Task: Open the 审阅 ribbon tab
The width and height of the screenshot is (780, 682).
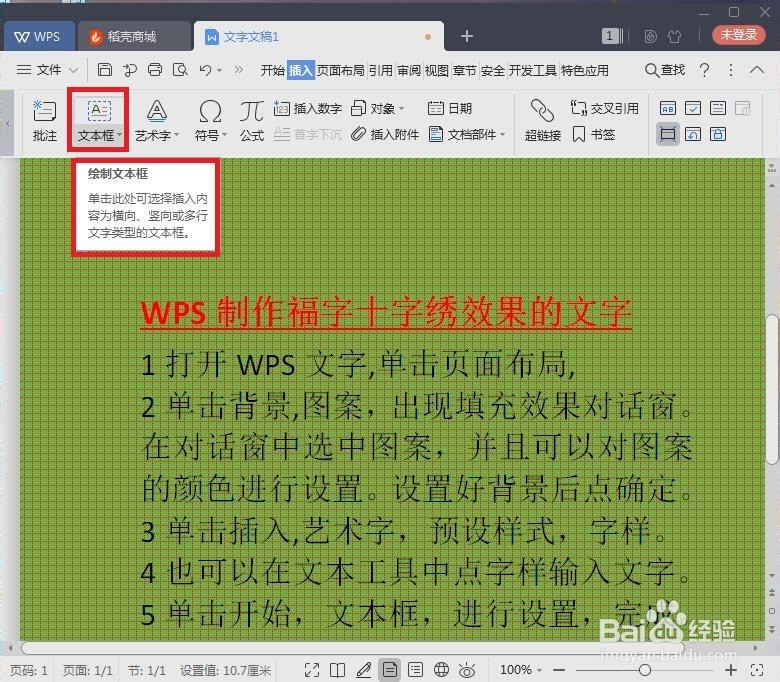Action: pyautogui.click(x=409, y=70)
